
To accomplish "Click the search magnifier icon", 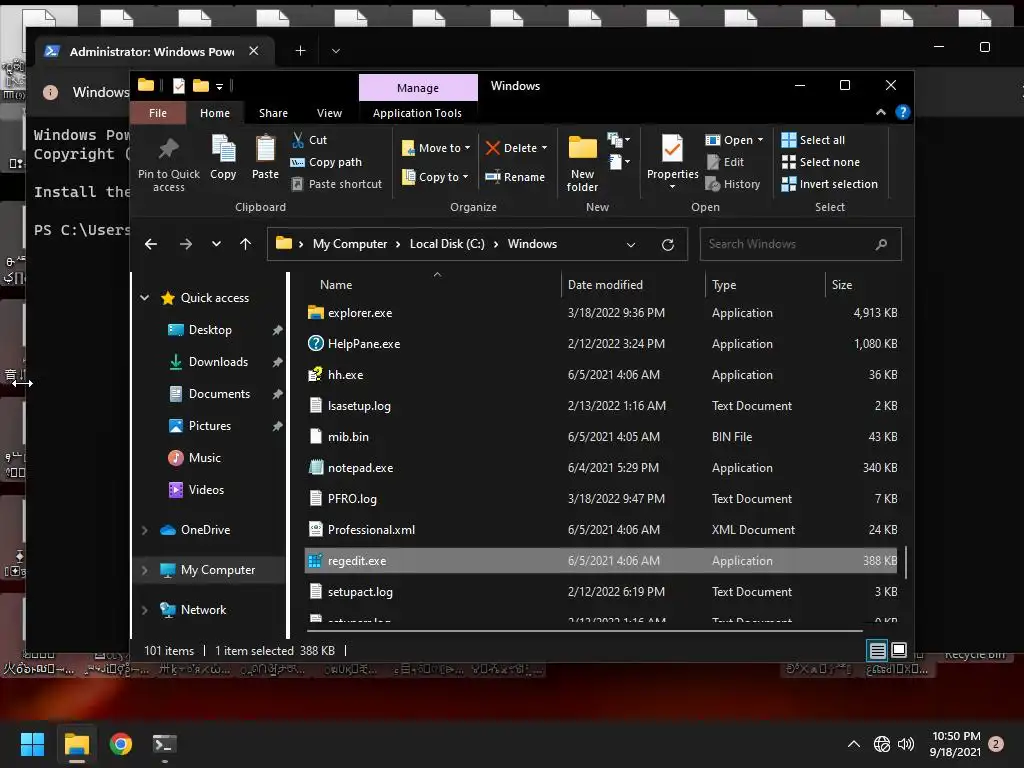I will (x=881, y=244).
